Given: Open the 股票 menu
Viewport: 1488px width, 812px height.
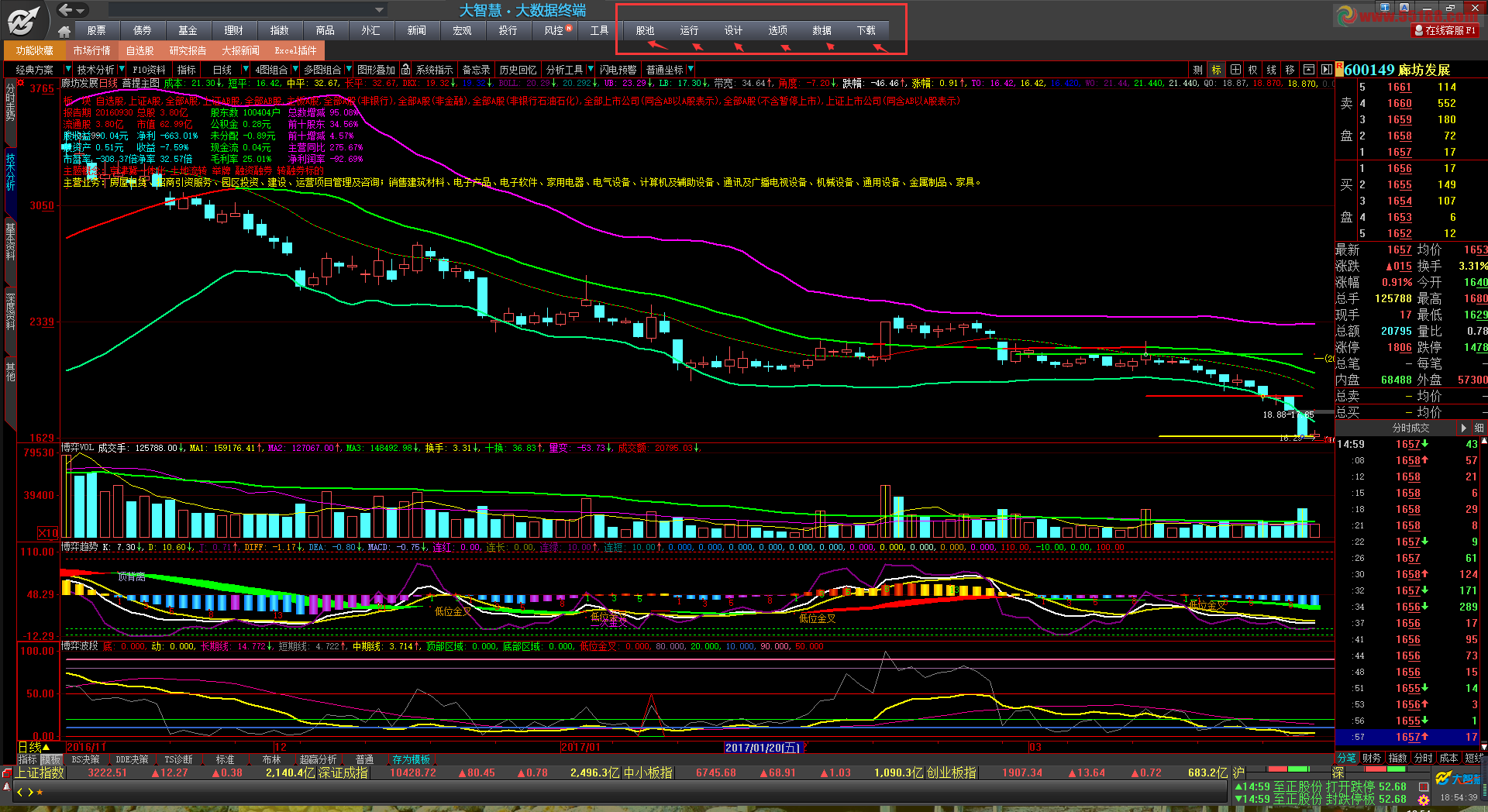Looking at the screenshot, I should 96,31.
